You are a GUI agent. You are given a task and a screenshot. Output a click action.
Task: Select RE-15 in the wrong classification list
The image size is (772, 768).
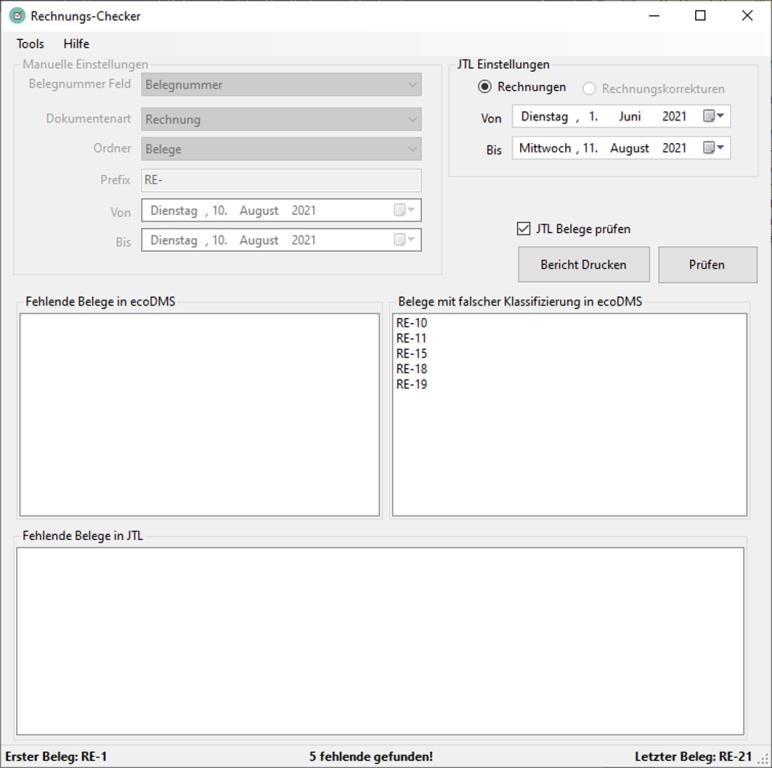[x=412, y=353]
